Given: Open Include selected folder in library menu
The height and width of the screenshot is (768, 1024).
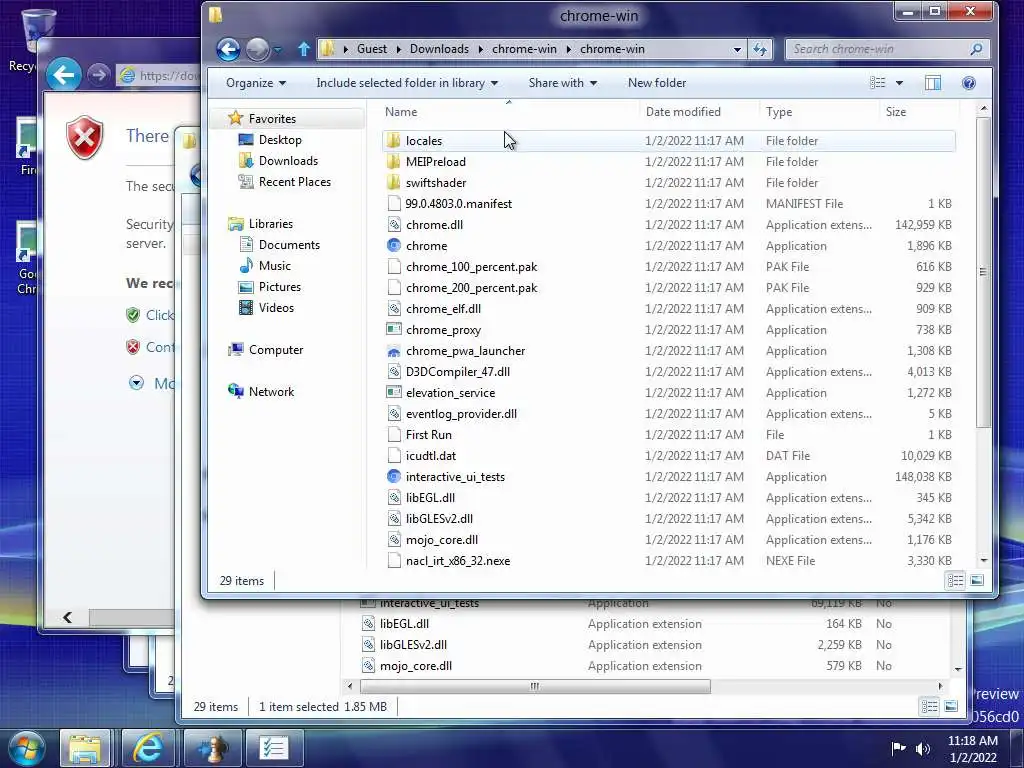Looking at the screenshot, I should (407, 83).
